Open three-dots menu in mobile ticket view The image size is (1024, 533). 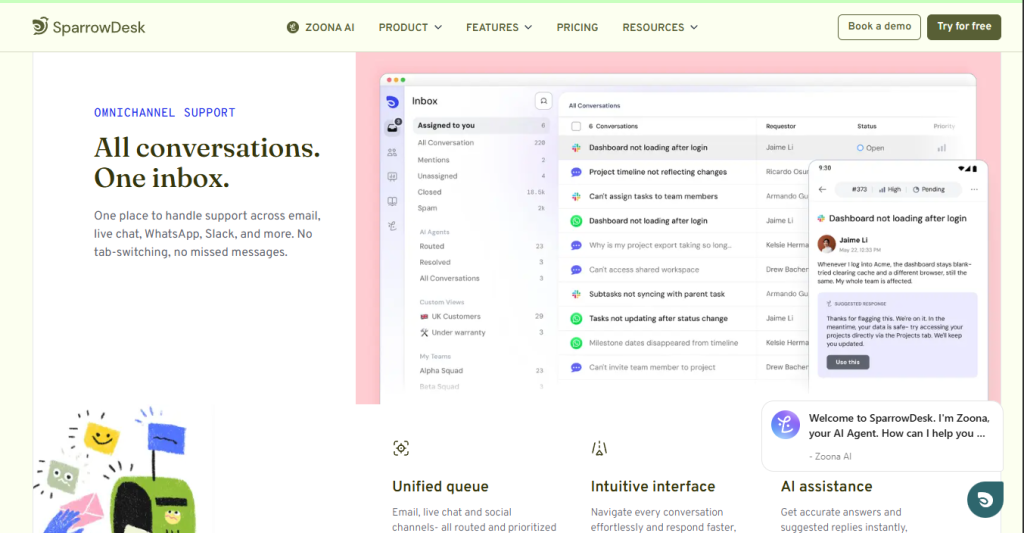click(974, 189)
